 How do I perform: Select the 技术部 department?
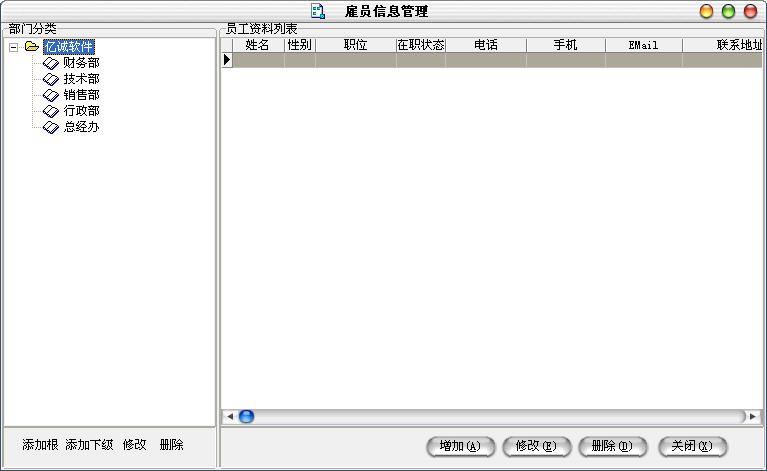pyautogui.click(x=81, y=79)
